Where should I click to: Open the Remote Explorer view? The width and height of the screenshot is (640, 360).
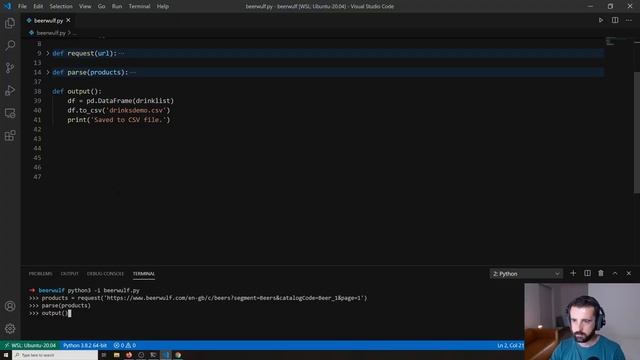tap(10, 113)
